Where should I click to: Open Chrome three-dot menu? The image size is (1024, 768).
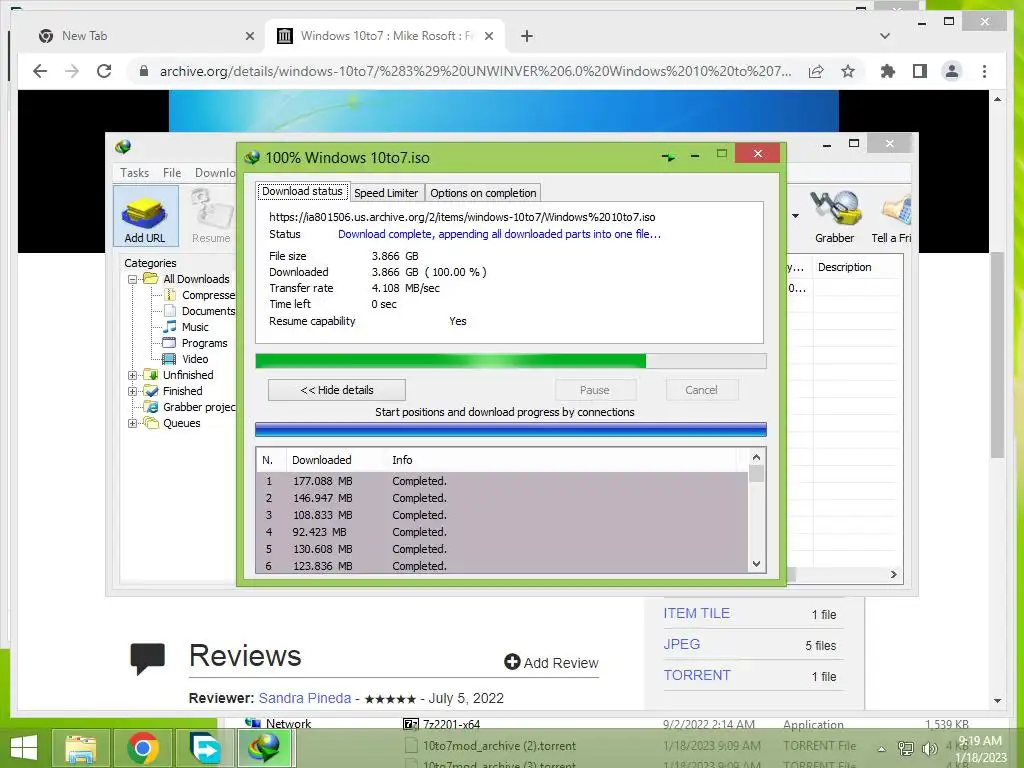(984, 71)
